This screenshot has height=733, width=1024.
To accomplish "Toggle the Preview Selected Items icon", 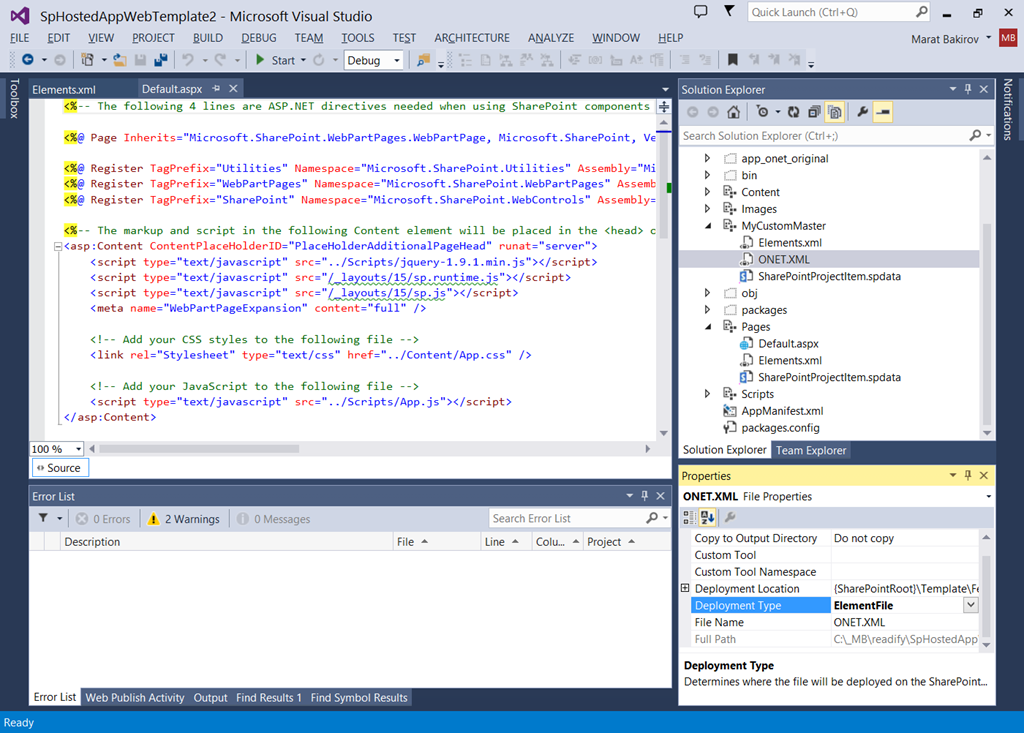I will tap(883, 112).
